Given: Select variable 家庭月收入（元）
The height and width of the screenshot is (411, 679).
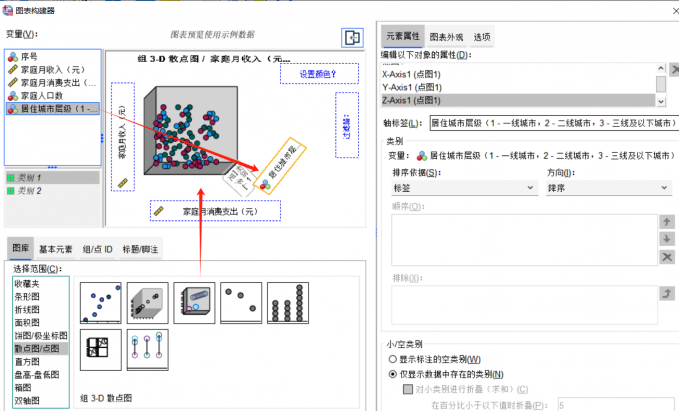Looking at the screenshot, I should pyautogui.click(x=53, y=70).
